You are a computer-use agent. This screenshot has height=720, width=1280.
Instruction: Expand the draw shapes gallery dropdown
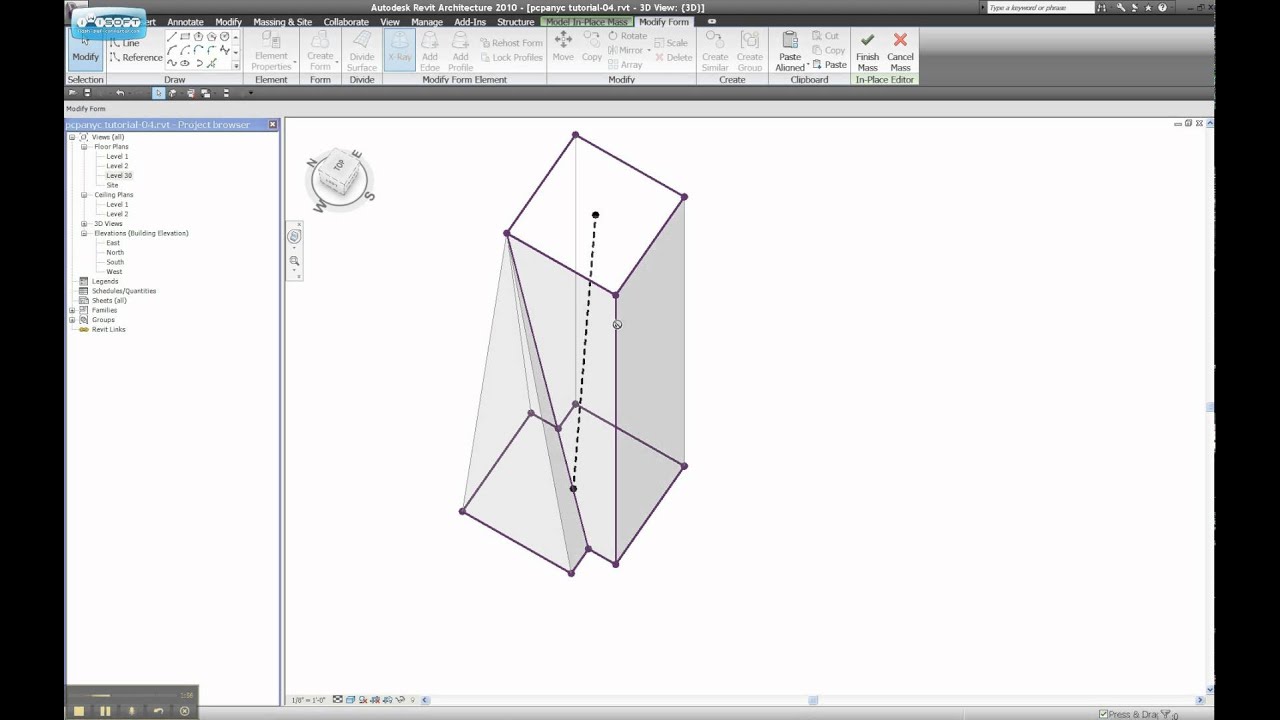236,66
